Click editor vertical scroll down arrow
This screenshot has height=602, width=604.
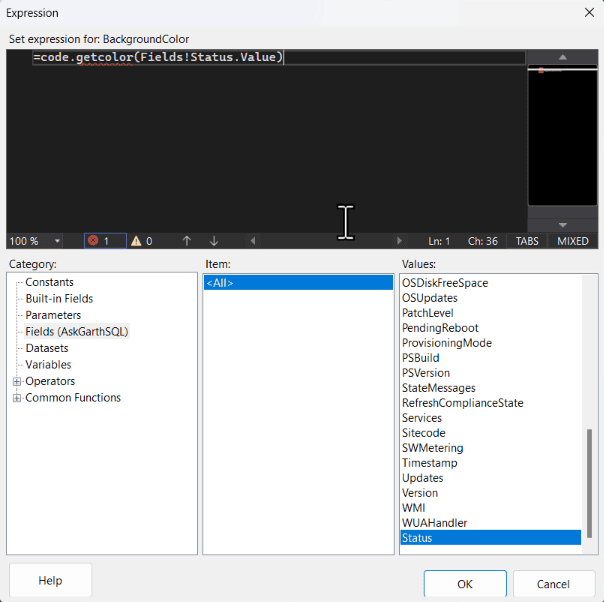point(562,225)
